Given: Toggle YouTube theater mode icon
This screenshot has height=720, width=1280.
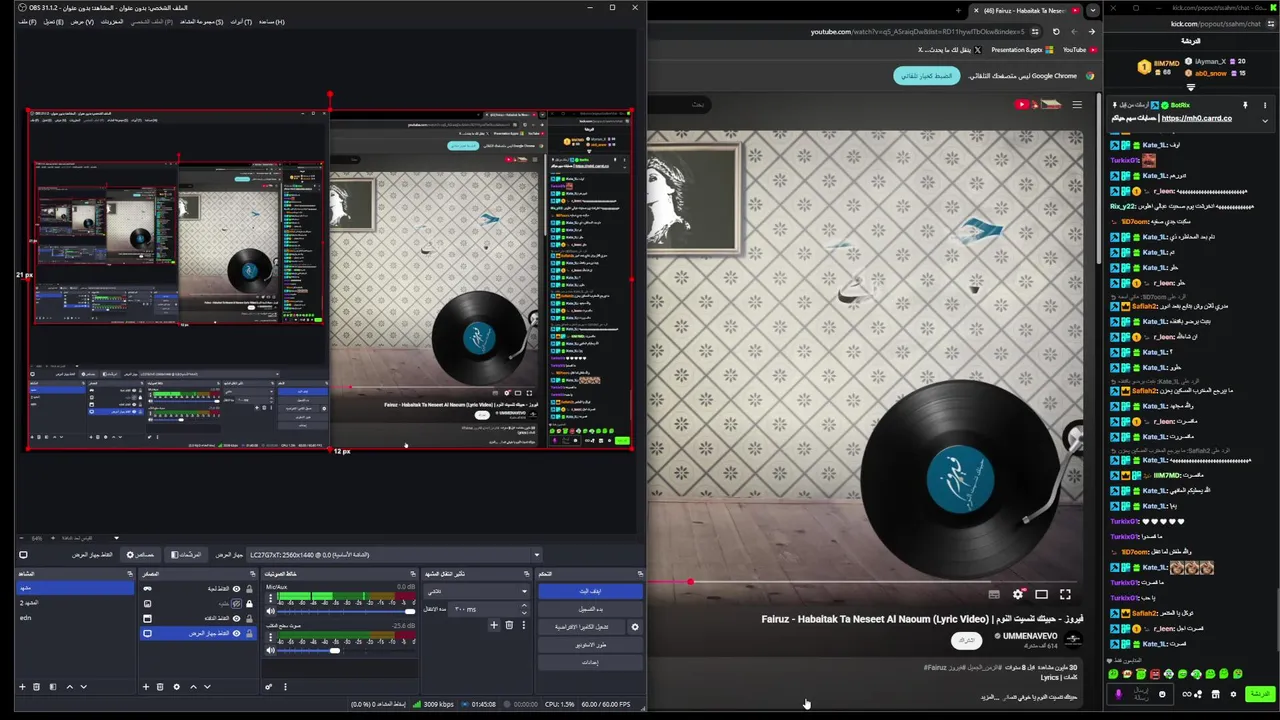Looking at the screenshot, I should 1041,594.
